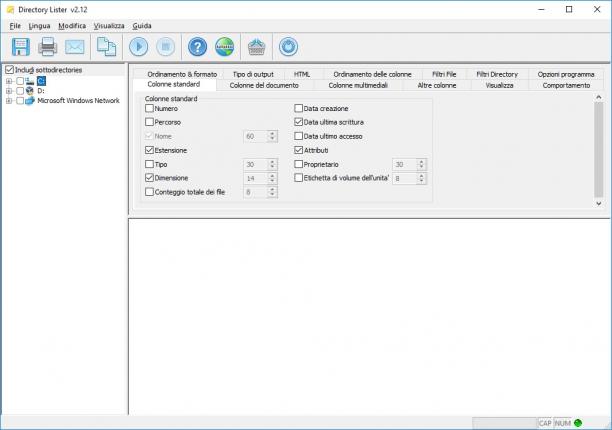Click the blue power exit icon
Screen dimensions: 612x430
[x=288, y=47]
